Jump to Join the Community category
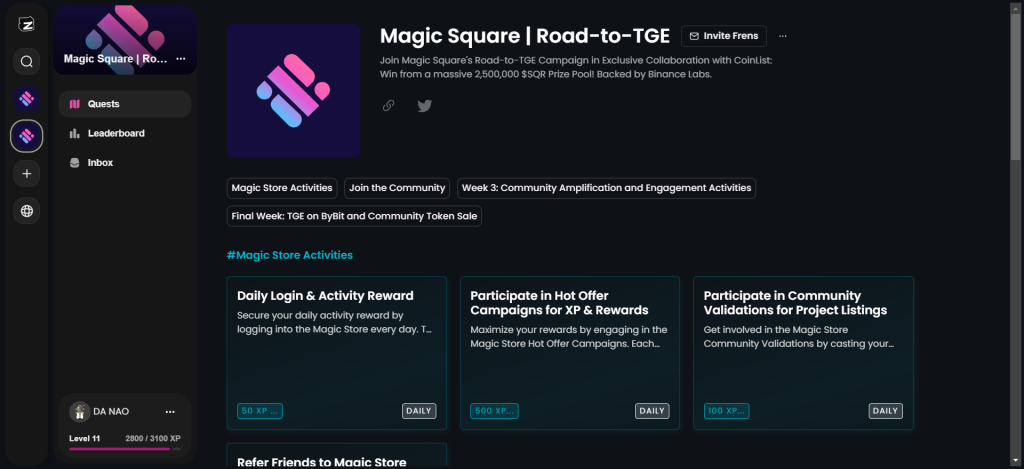The image size is (1024, 469). coord(397,188)
